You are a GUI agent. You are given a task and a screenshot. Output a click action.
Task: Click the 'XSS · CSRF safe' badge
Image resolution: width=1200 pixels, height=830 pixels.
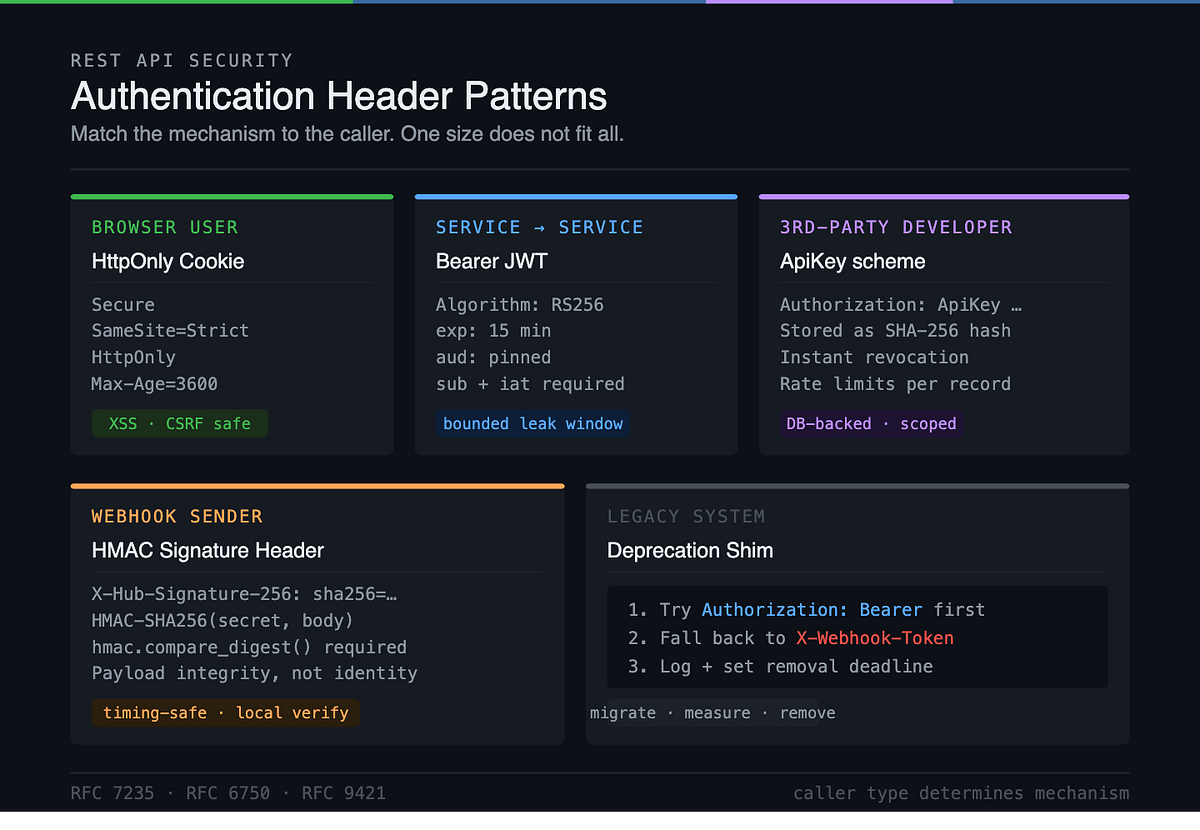click(x=180, y=424)
